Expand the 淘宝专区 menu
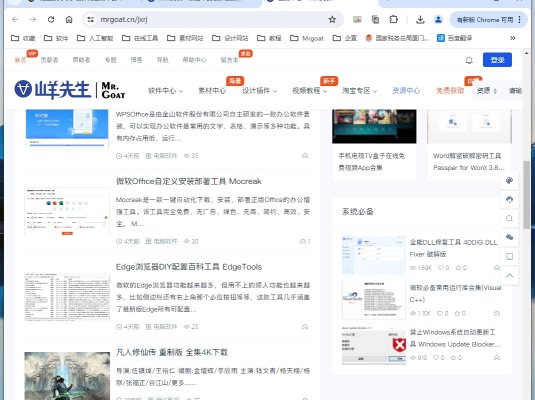The height and width of the screenshot is (400, 535). click(360, 91)
